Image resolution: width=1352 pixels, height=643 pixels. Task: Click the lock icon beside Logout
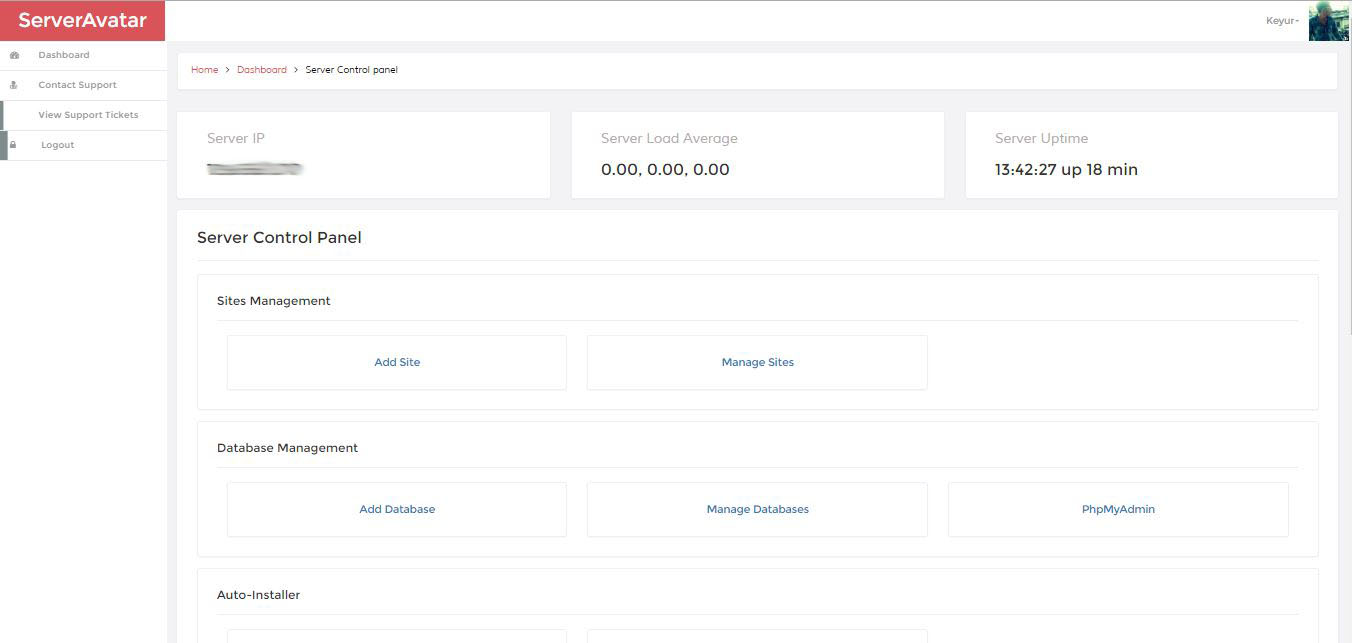(13, 145)
